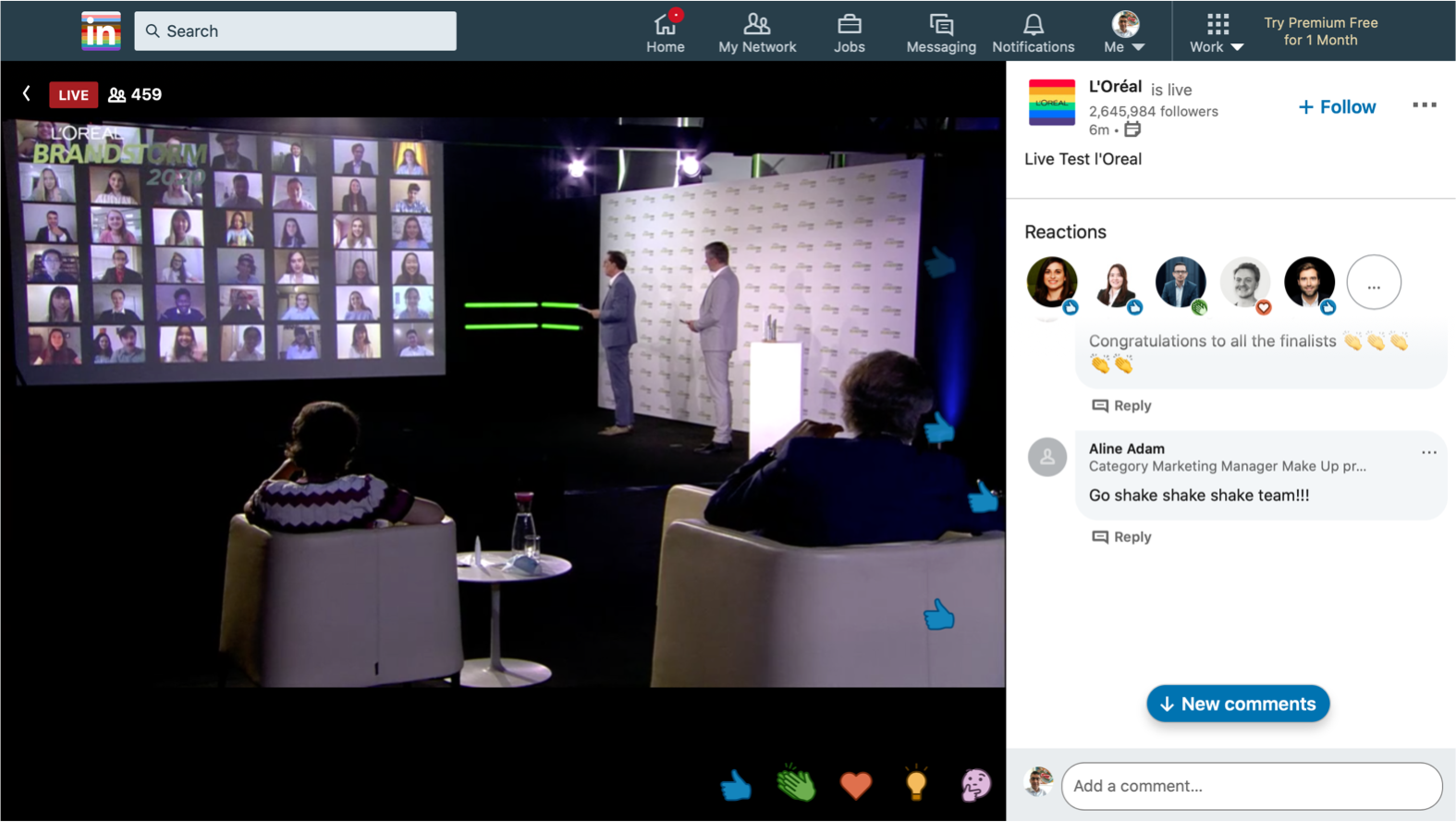Send a thumbs-up Like reaction
Viewport: 1456px width, 822px height.
(x=736, y=785)
